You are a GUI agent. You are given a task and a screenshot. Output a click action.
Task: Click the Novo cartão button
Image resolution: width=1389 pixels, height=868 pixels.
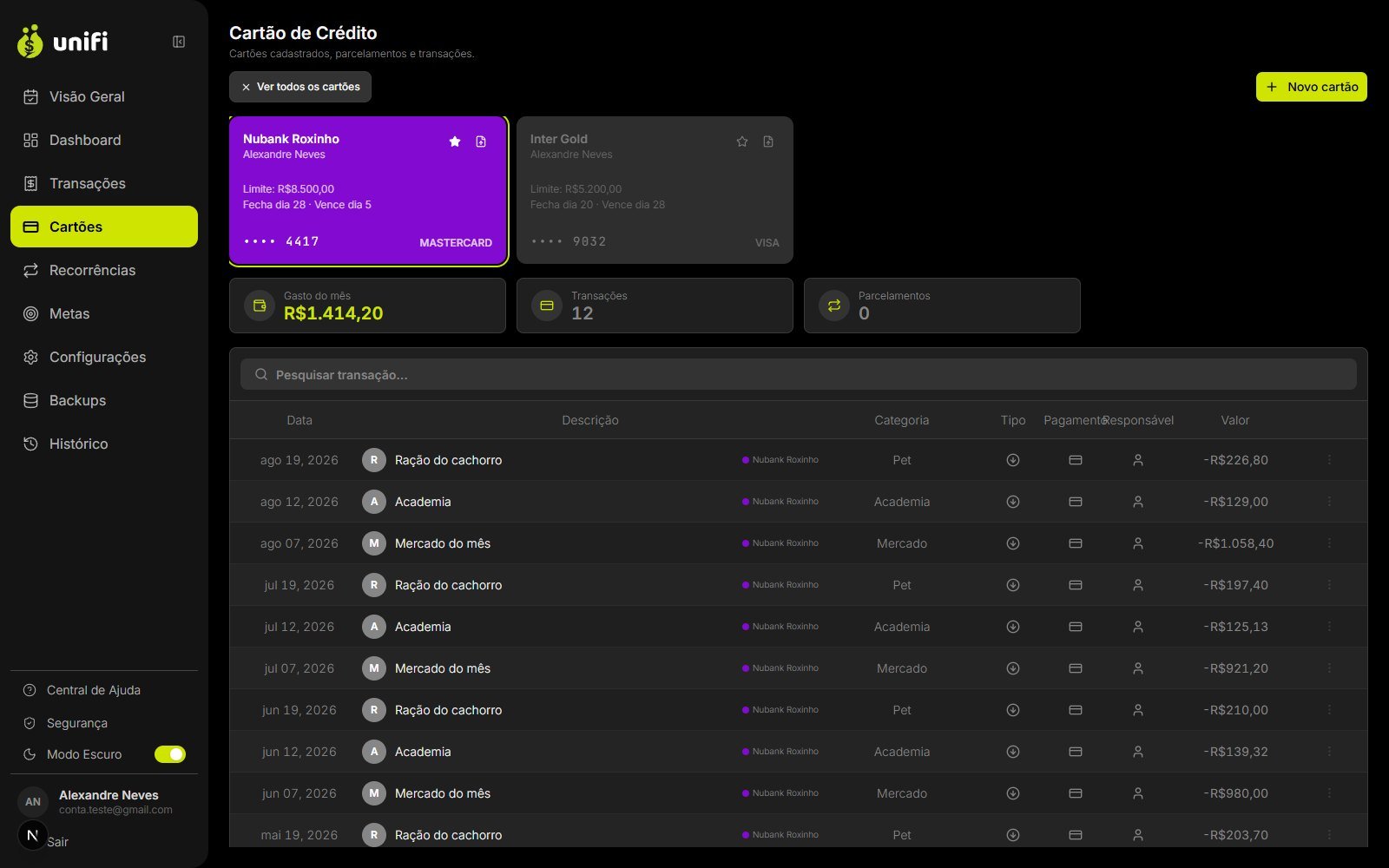tap(1311, 87)
